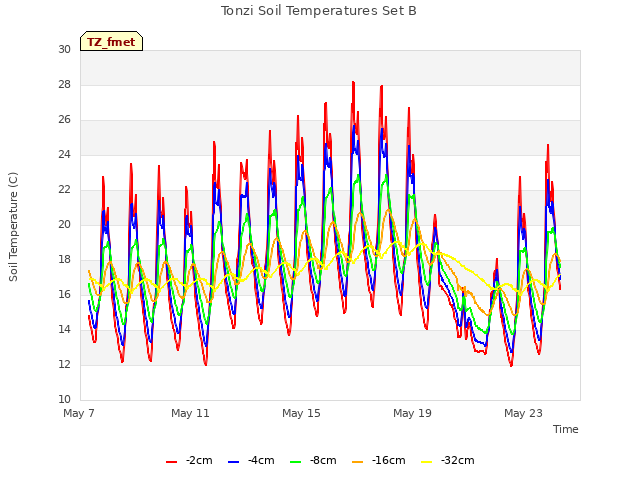
Task: Click the chart title Tonzi Soil Temperatures Set B
Action: coord(318,11)
